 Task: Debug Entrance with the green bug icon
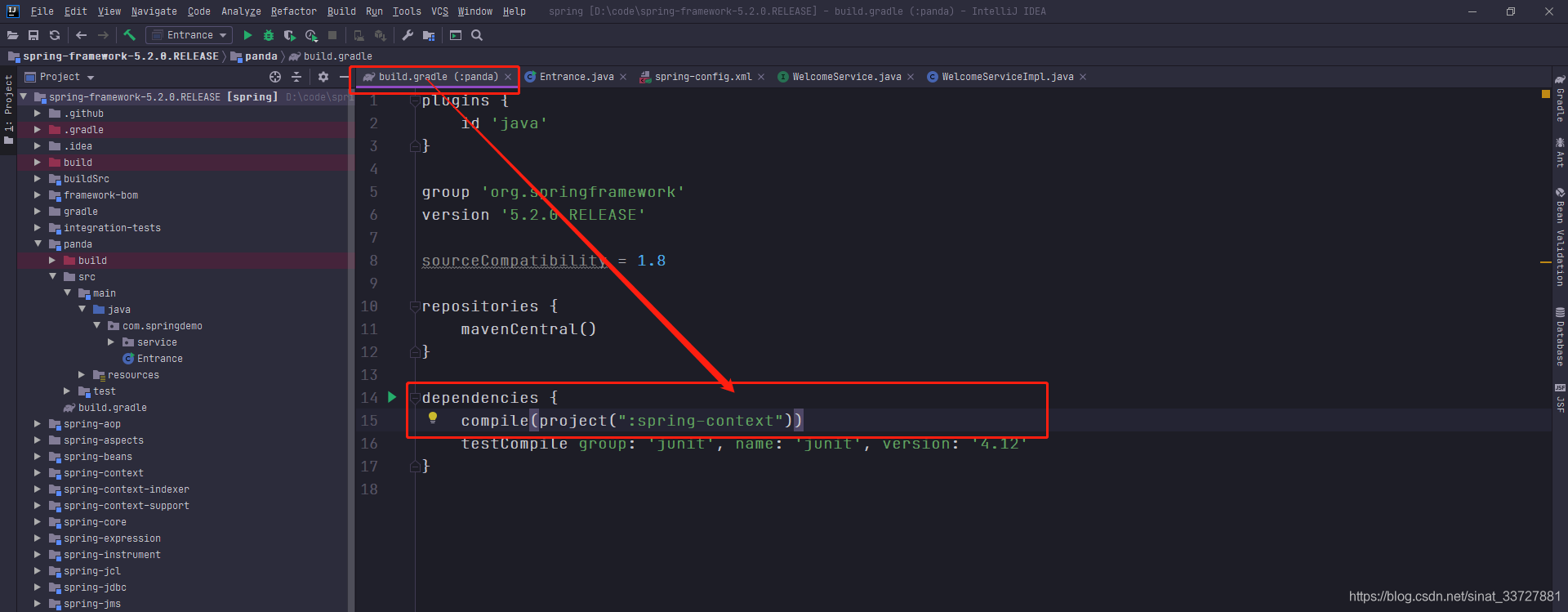tap(269, 35)
